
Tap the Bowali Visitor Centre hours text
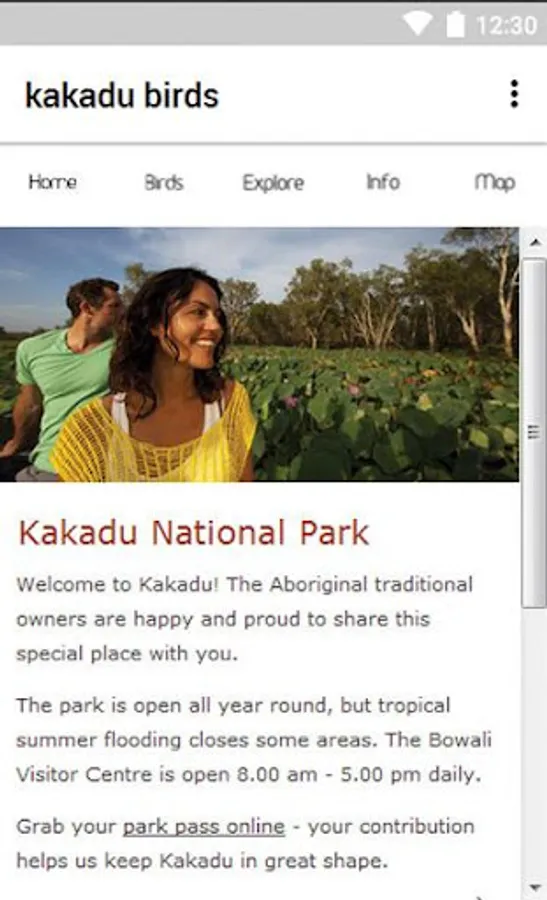pos(254,757)
